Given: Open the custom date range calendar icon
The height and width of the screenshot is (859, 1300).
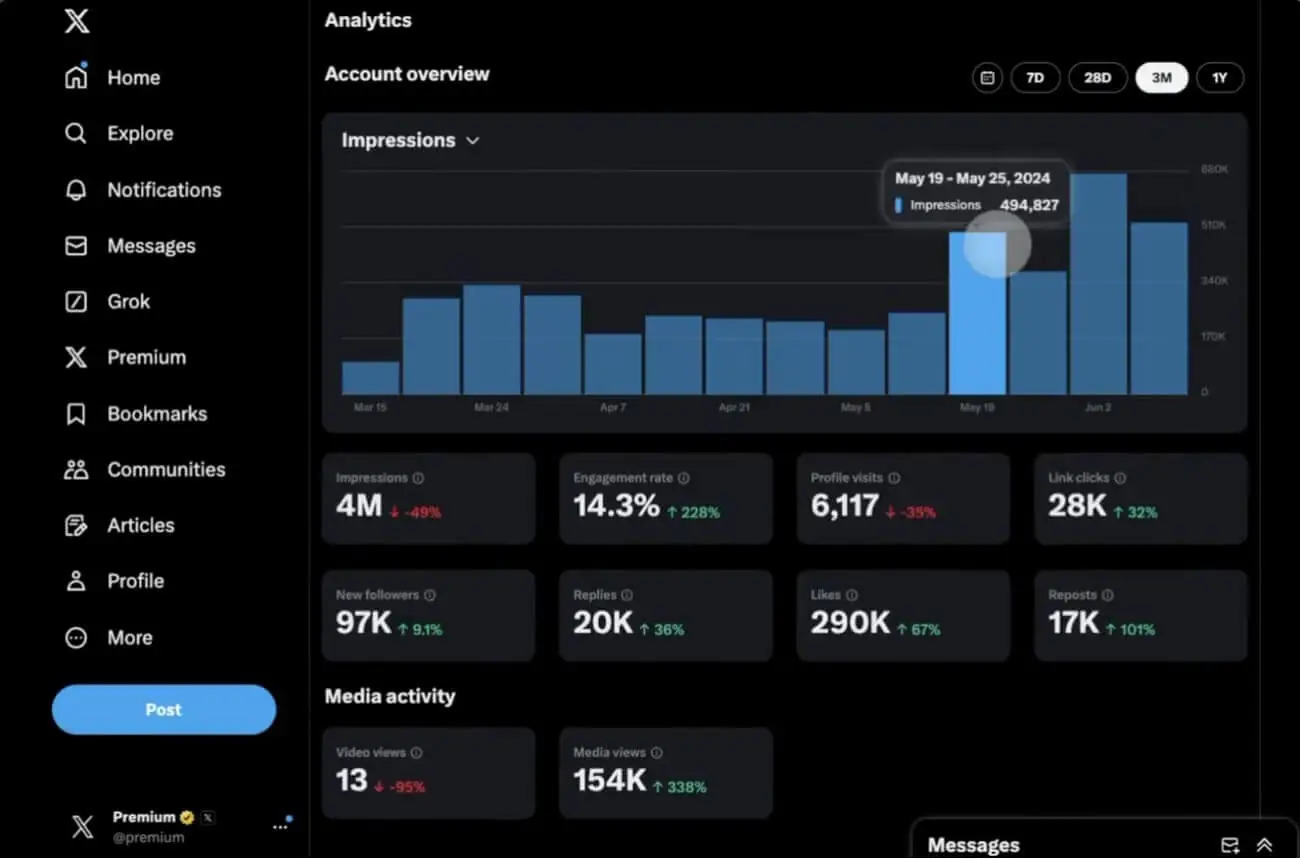Looking at the screenshot, I should (x=987, y=77).
